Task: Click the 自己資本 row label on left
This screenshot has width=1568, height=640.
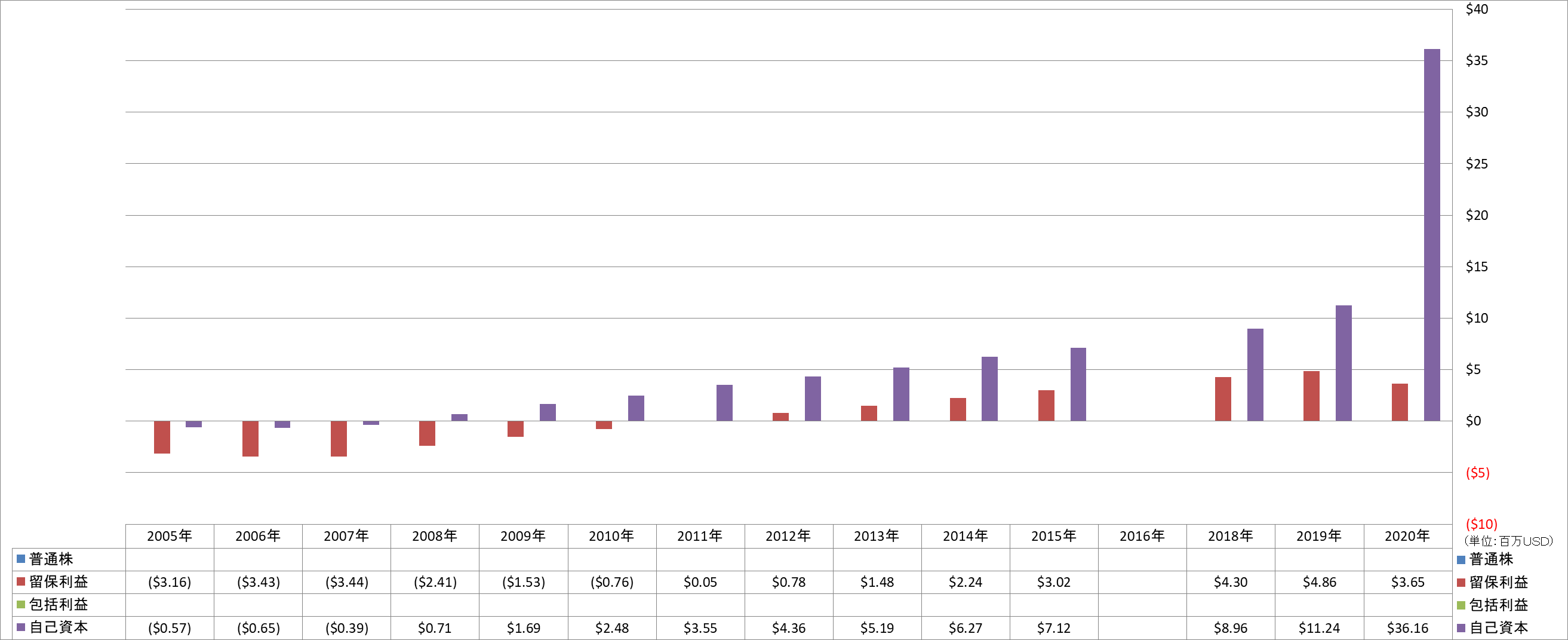Action: coord(59,627)
